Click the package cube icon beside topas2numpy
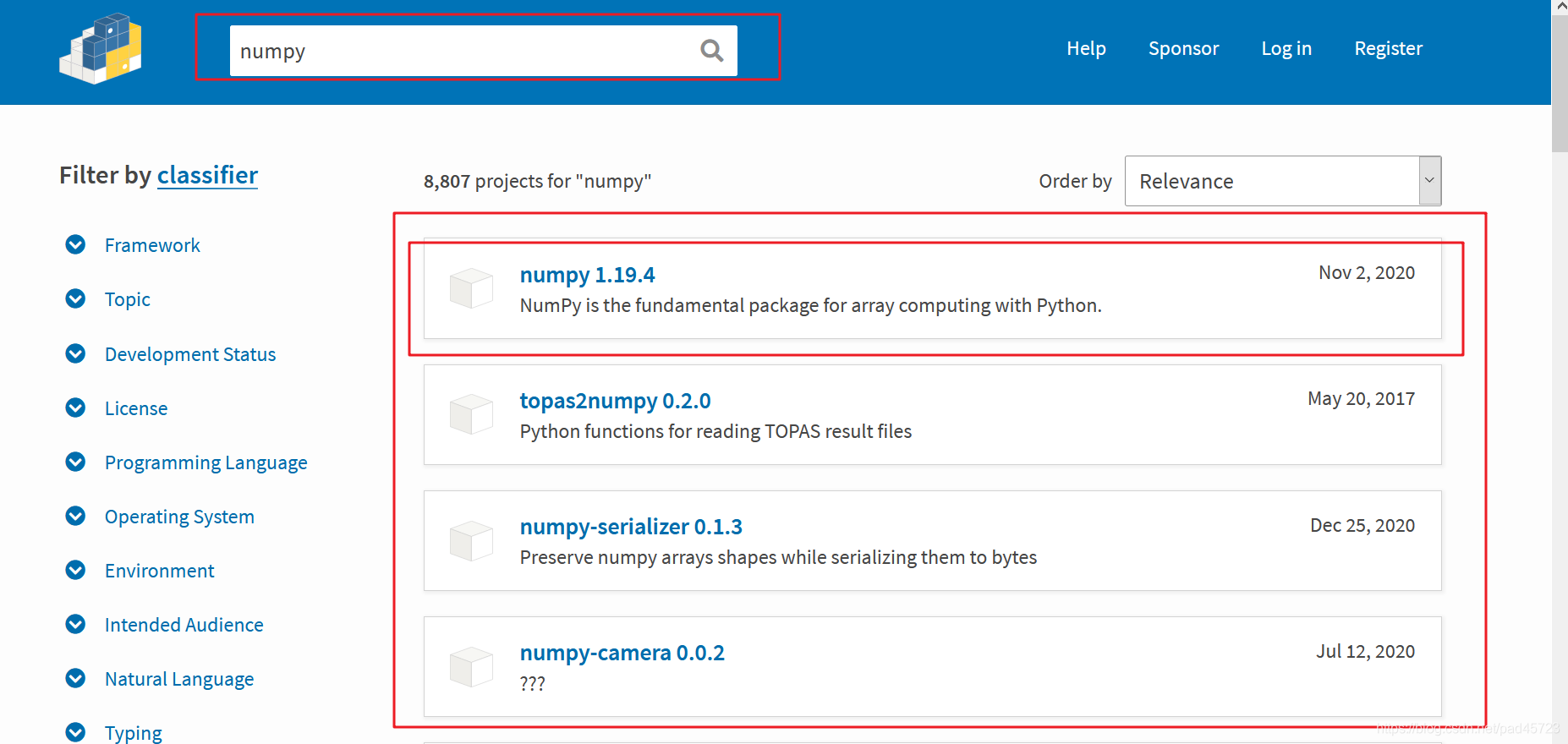 point(471,414)
